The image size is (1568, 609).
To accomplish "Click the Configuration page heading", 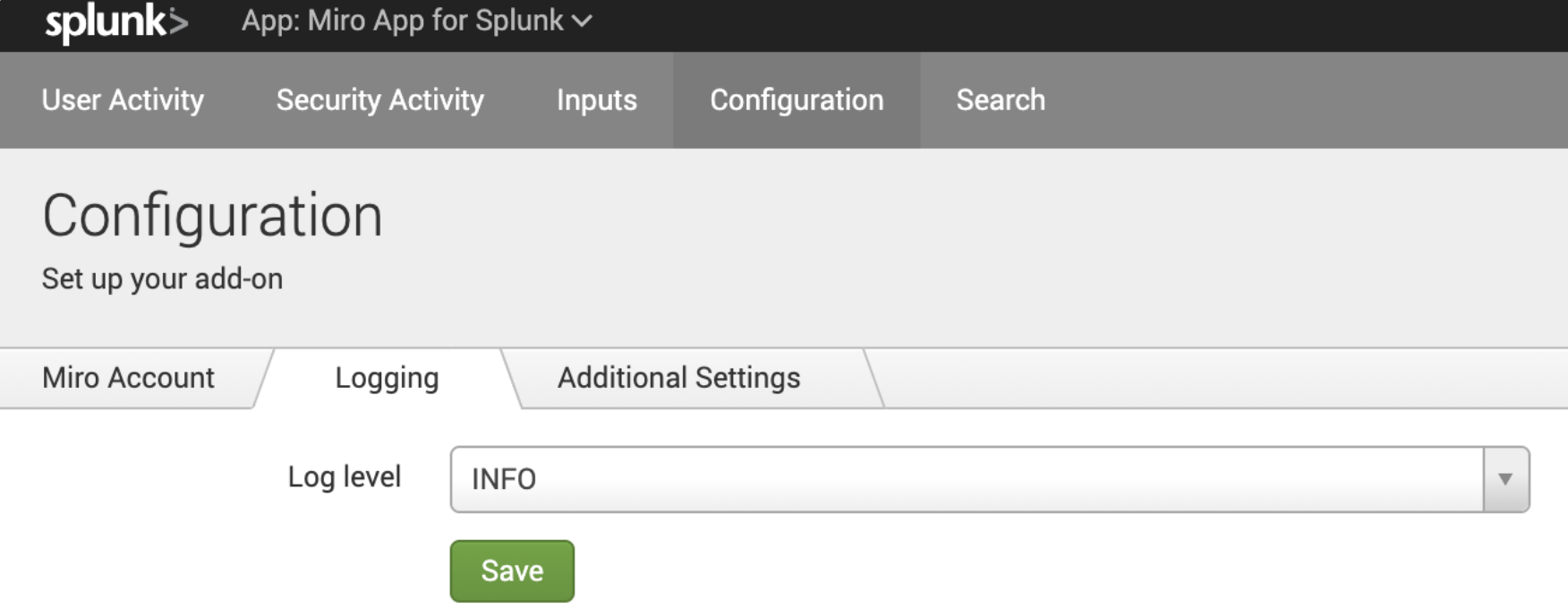I will pyautogui.click(x=212, y=216).
